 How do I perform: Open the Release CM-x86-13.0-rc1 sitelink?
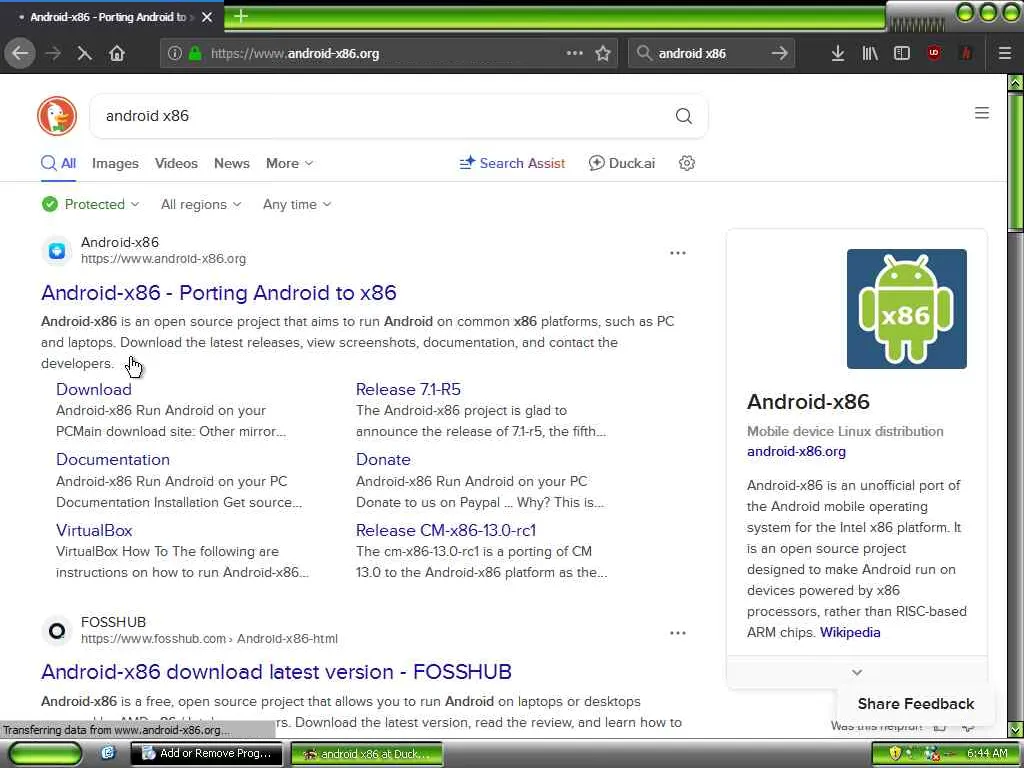(446, 530)
